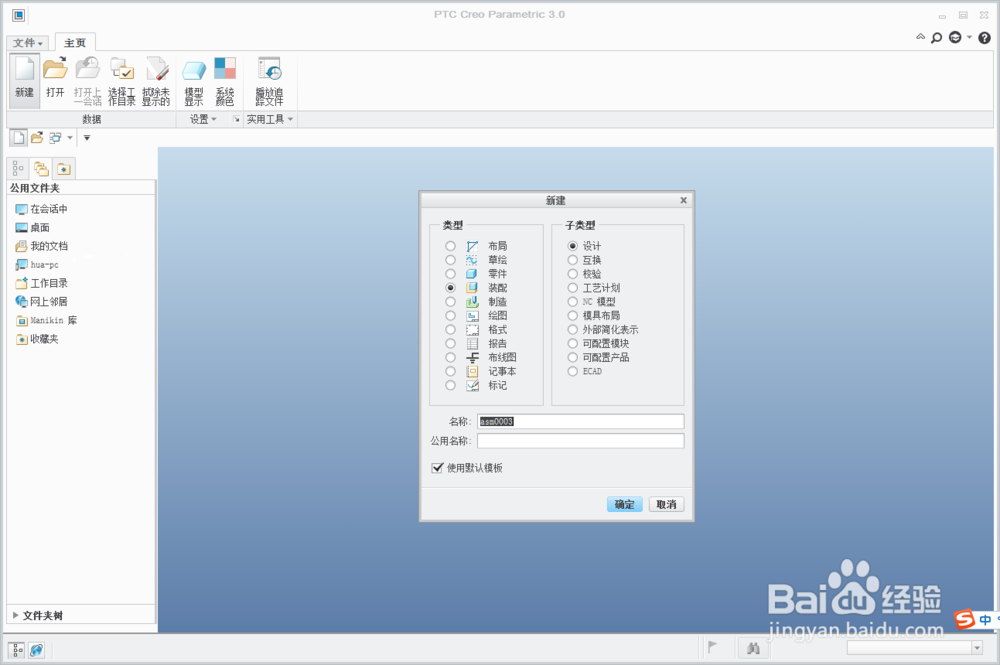Click 确定 button in 新建 dialog
The height and width of the screenshot is (665, 1000).
[x=624, y=504]
